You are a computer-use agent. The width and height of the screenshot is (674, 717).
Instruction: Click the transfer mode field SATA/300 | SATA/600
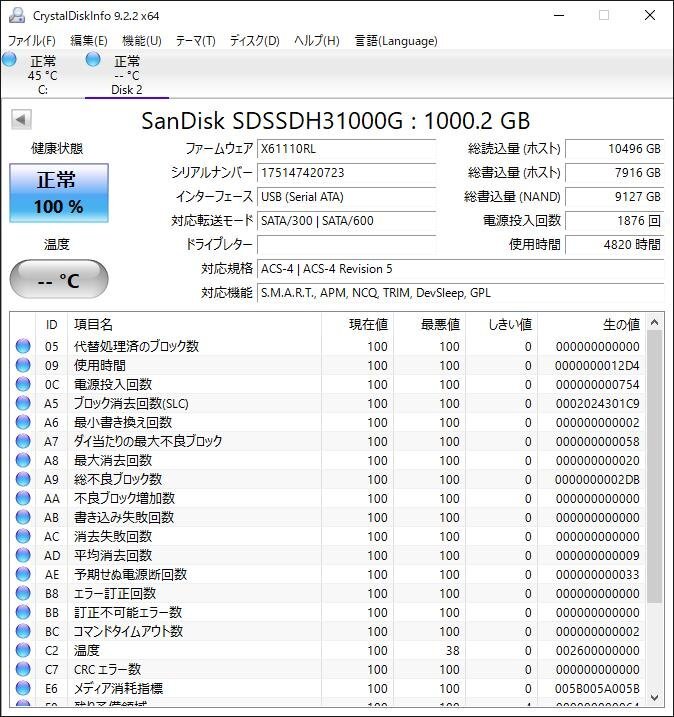click(346, 221)
